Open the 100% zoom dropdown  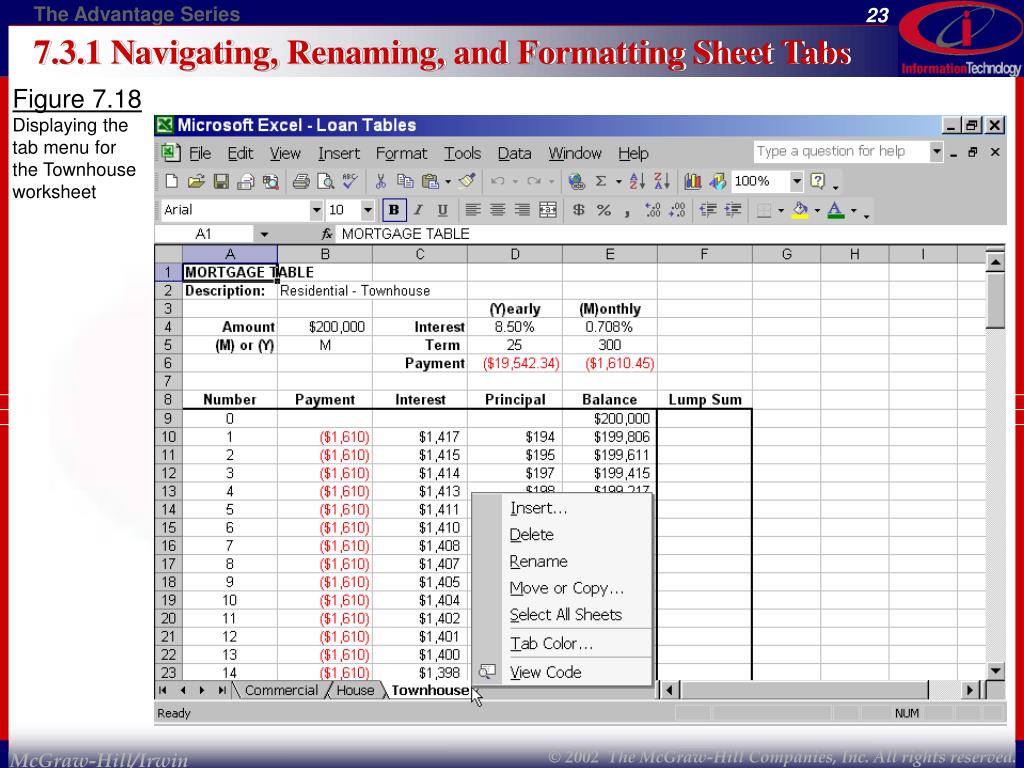click(796, 181)
